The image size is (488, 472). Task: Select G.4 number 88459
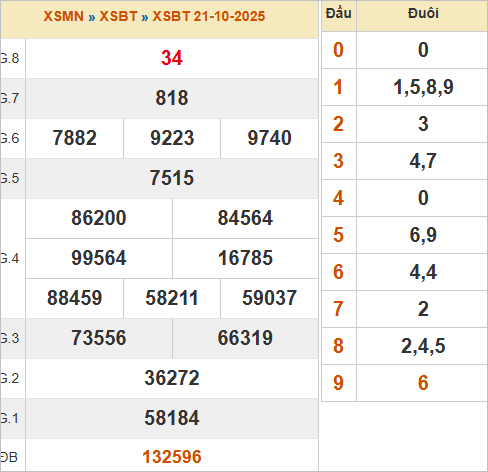click(75, 298)
